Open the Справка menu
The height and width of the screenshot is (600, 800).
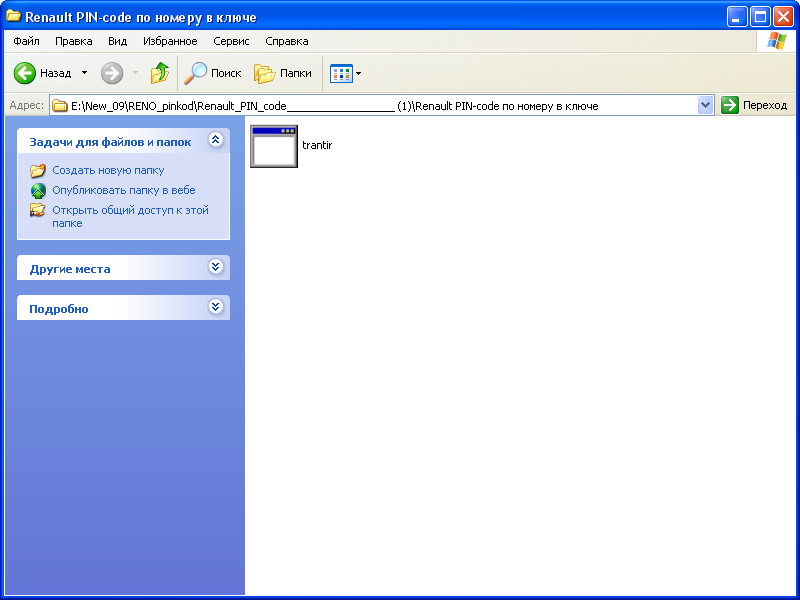[287, 41]
